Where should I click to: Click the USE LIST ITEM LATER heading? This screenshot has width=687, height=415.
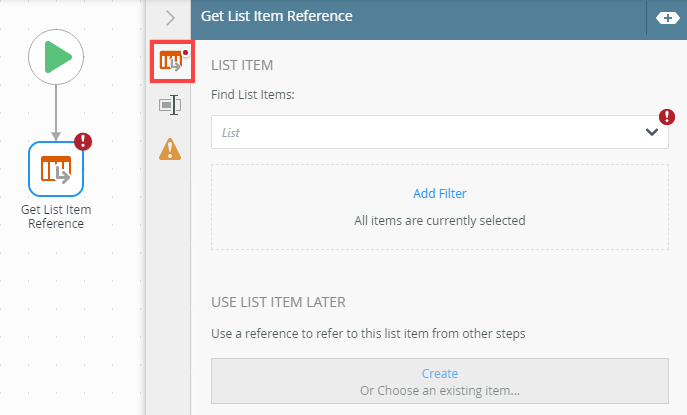(279, 301)
